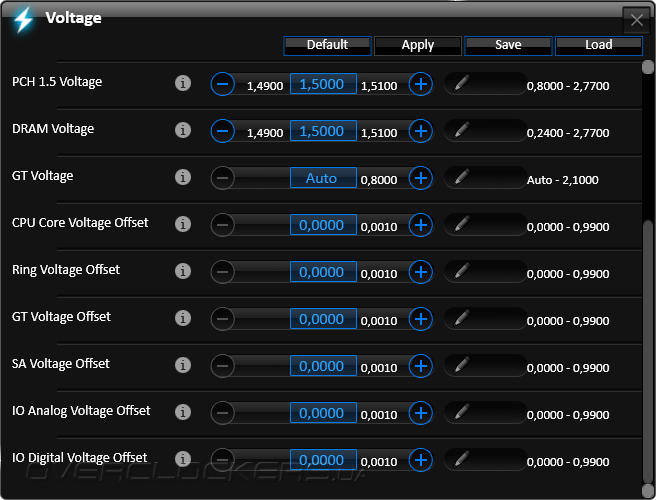Click the Default button
Viewport: 656px width, 500px height.
point(327,45)
